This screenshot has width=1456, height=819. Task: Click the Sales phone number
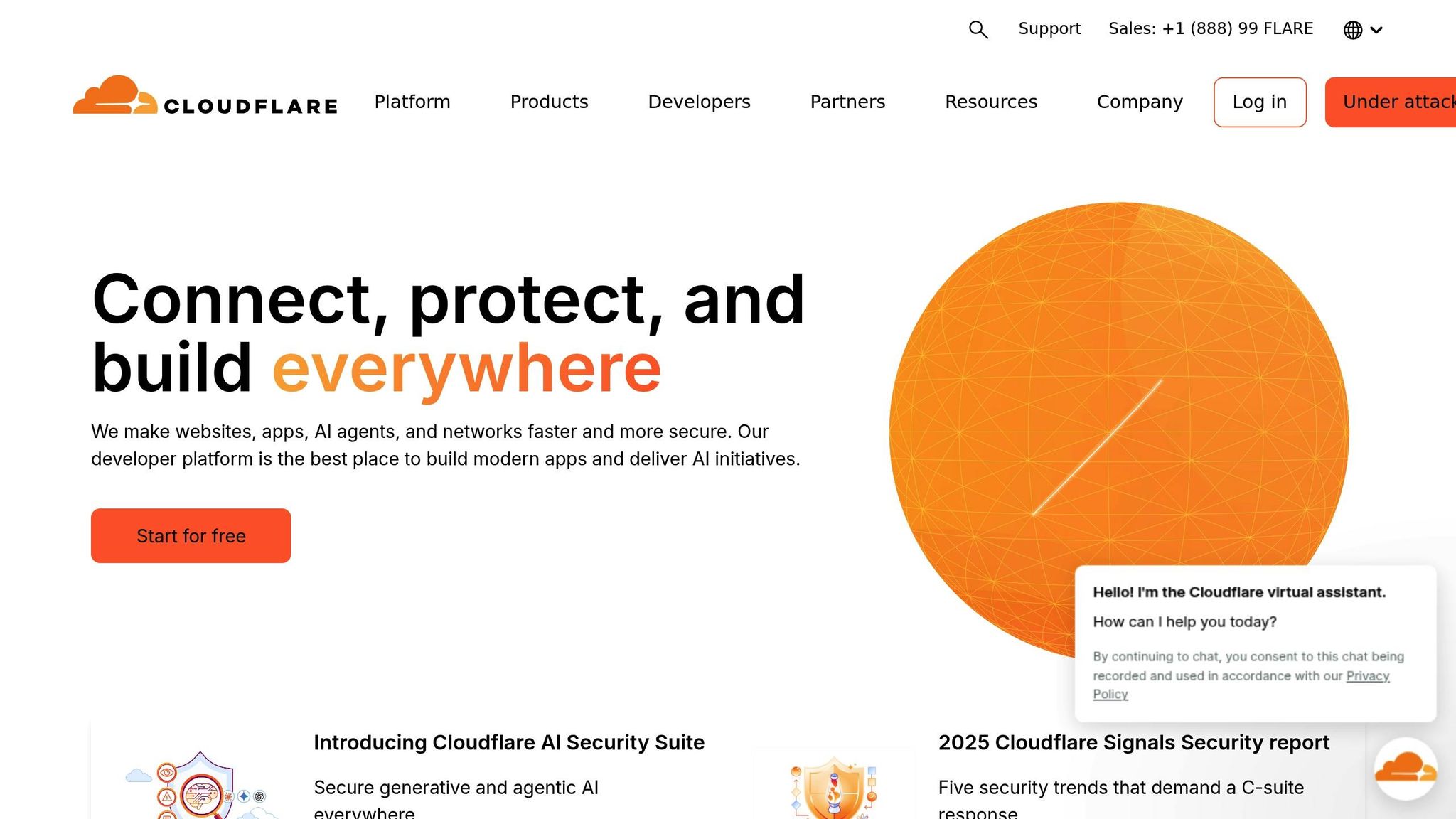pos(1210,28)
